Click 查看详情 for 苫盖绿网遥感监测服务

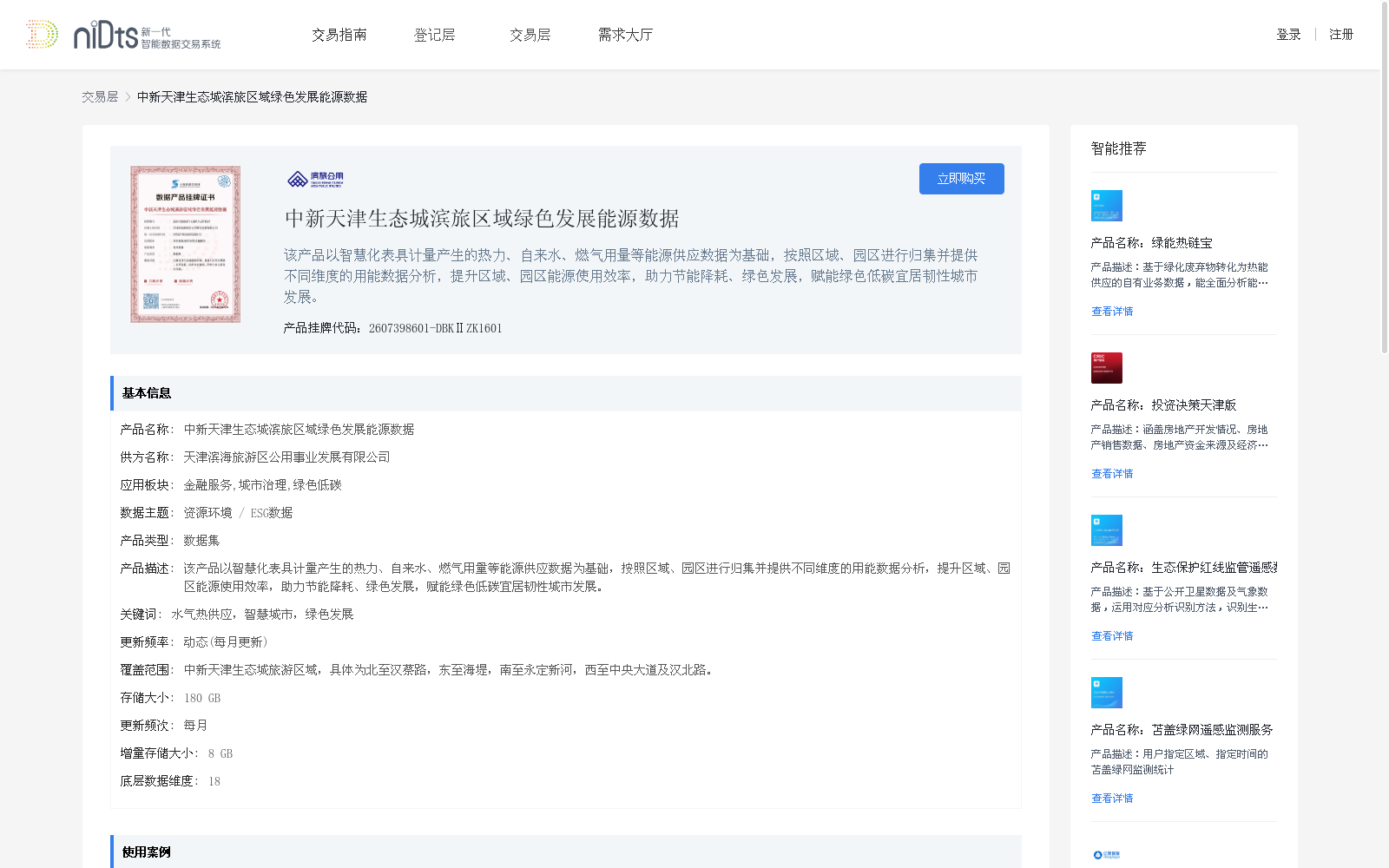point(1112,799)
